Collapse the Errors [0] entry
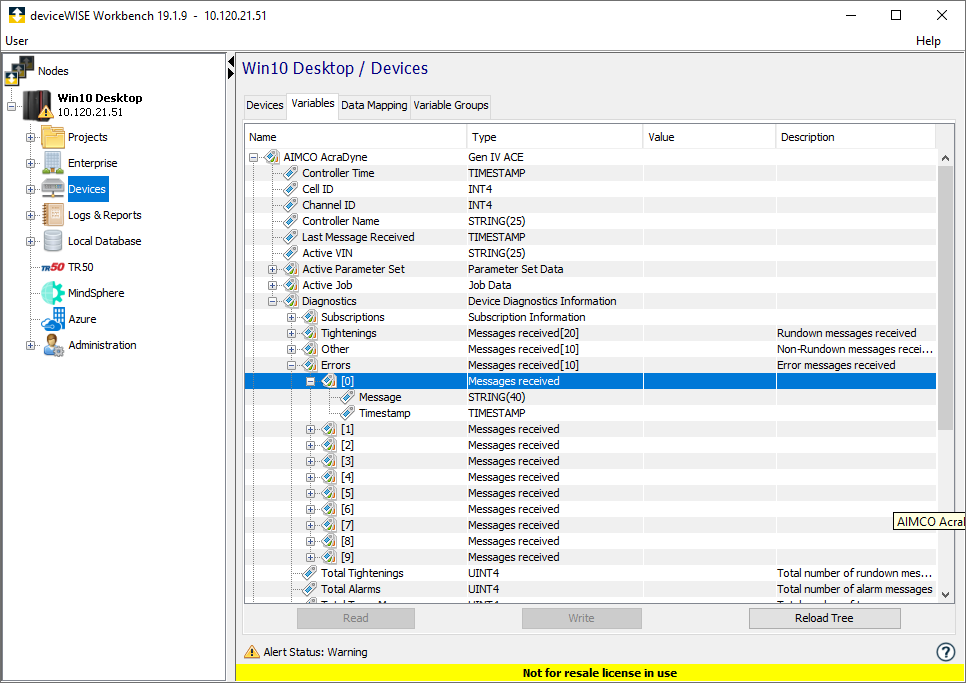Viewport: 966px width, 683px height. point(310,381)
